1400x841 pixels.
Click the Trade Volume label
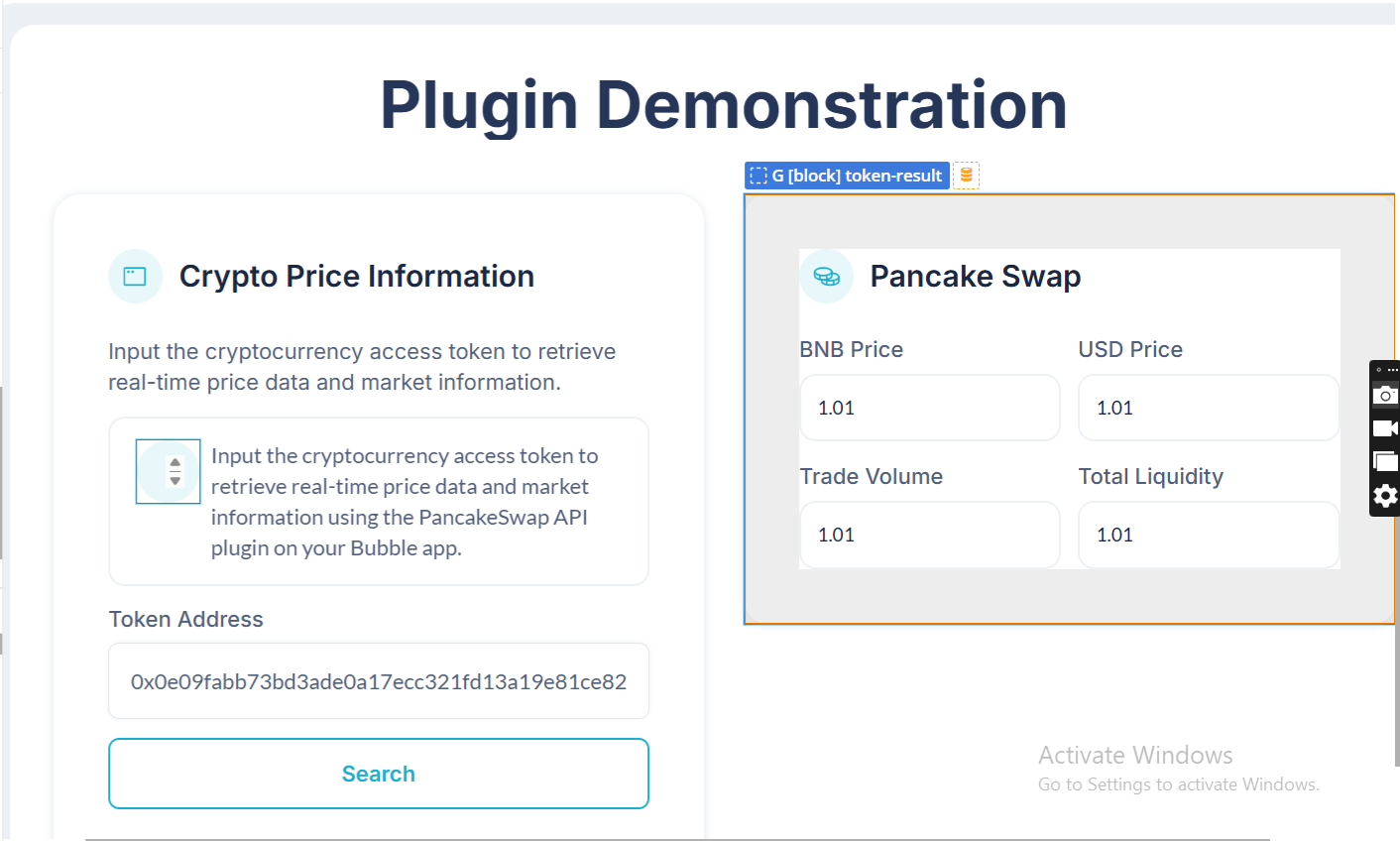[872, 476]
